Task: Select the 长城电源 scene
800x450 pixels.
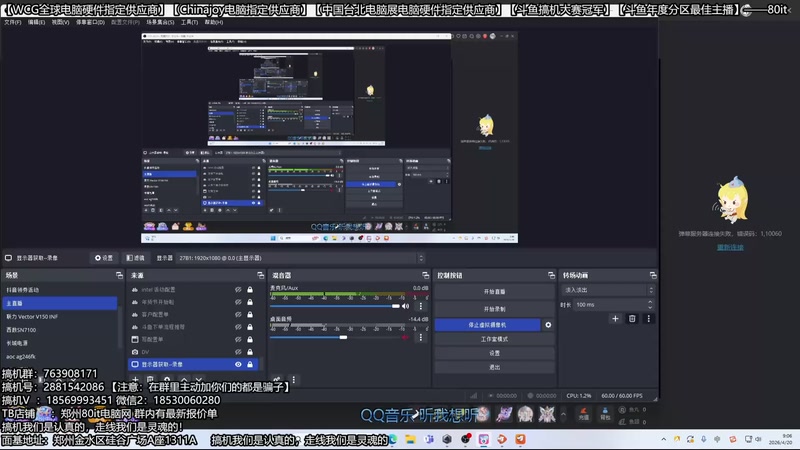Action: pos(60,343)
